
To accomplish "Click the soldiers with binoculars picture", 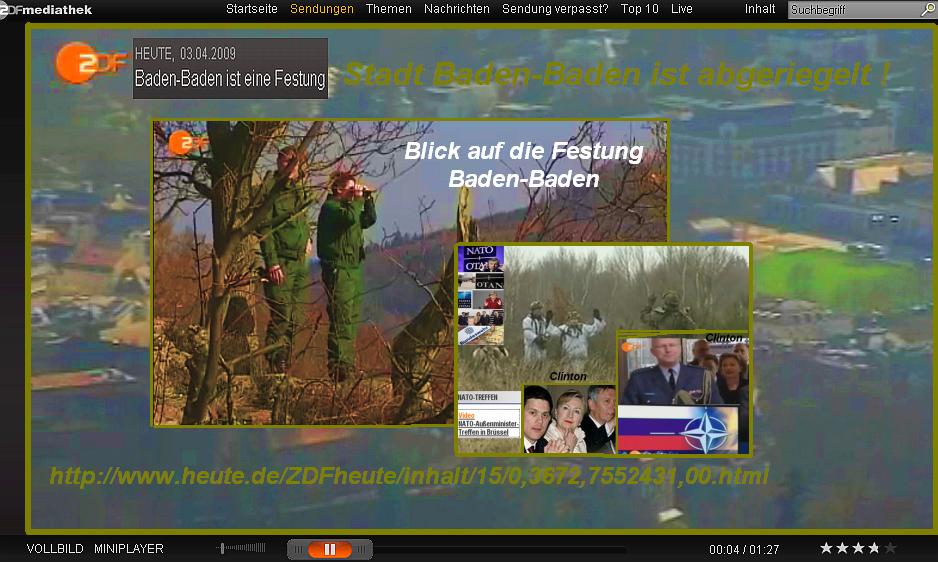I will tap(304, 273).
